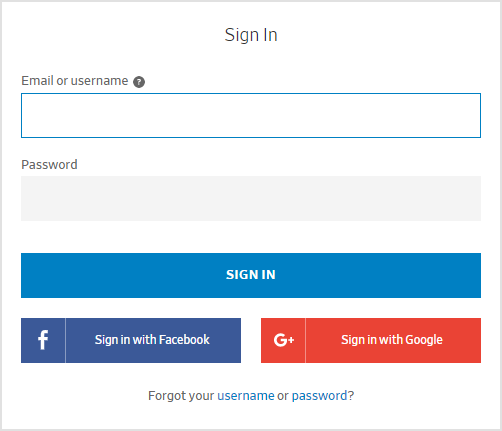Choose Sign in with Facebook text
The image size is (502, 431).
point(152,340)
